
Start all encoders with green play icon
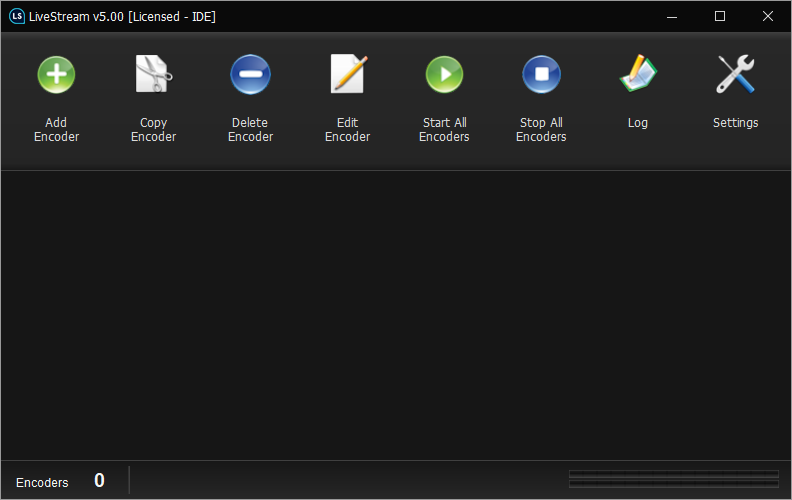tap(444, 75)
